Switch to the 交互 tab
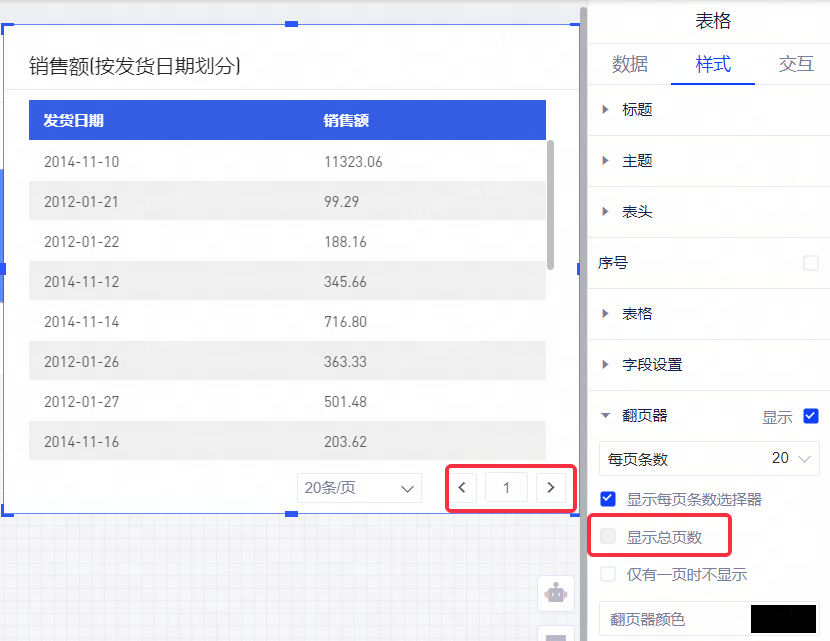This screenshot has width=830, height=641. (x=796, y=64)
